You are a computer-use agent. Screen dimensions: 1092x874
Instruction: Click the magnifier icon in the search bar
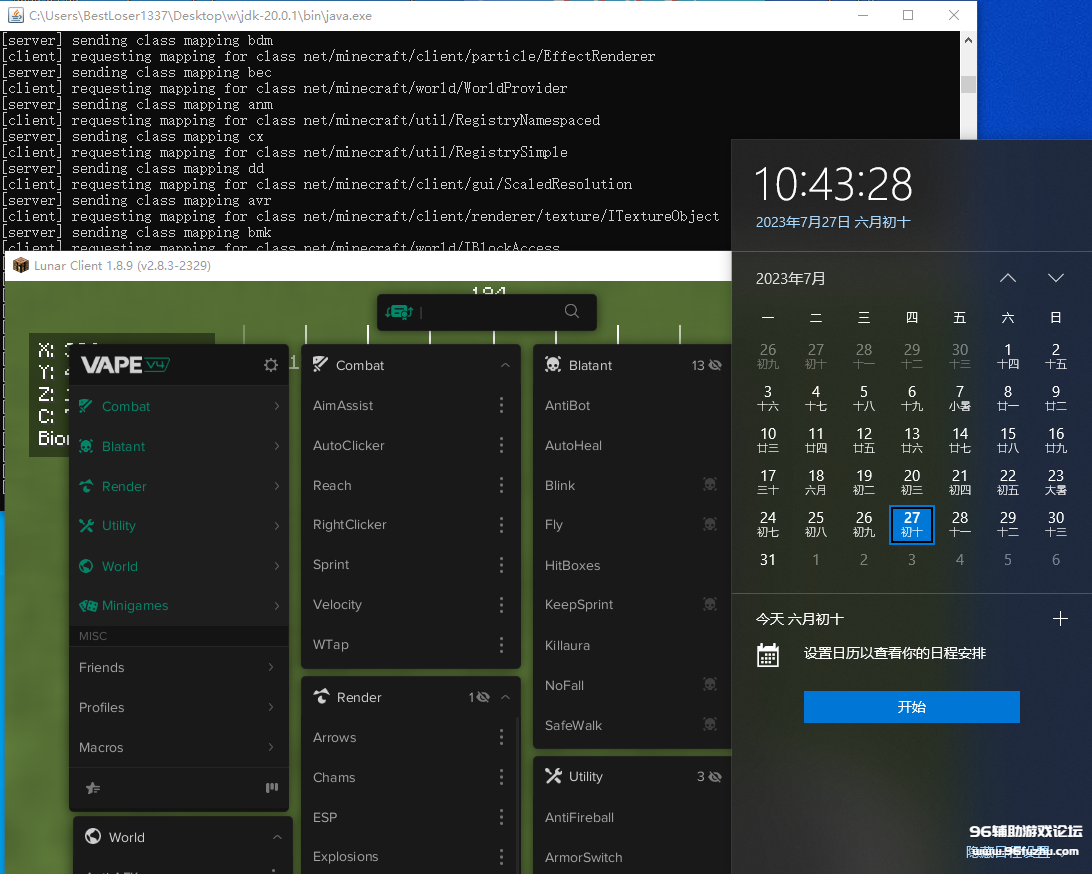click(x=572, y=312)
